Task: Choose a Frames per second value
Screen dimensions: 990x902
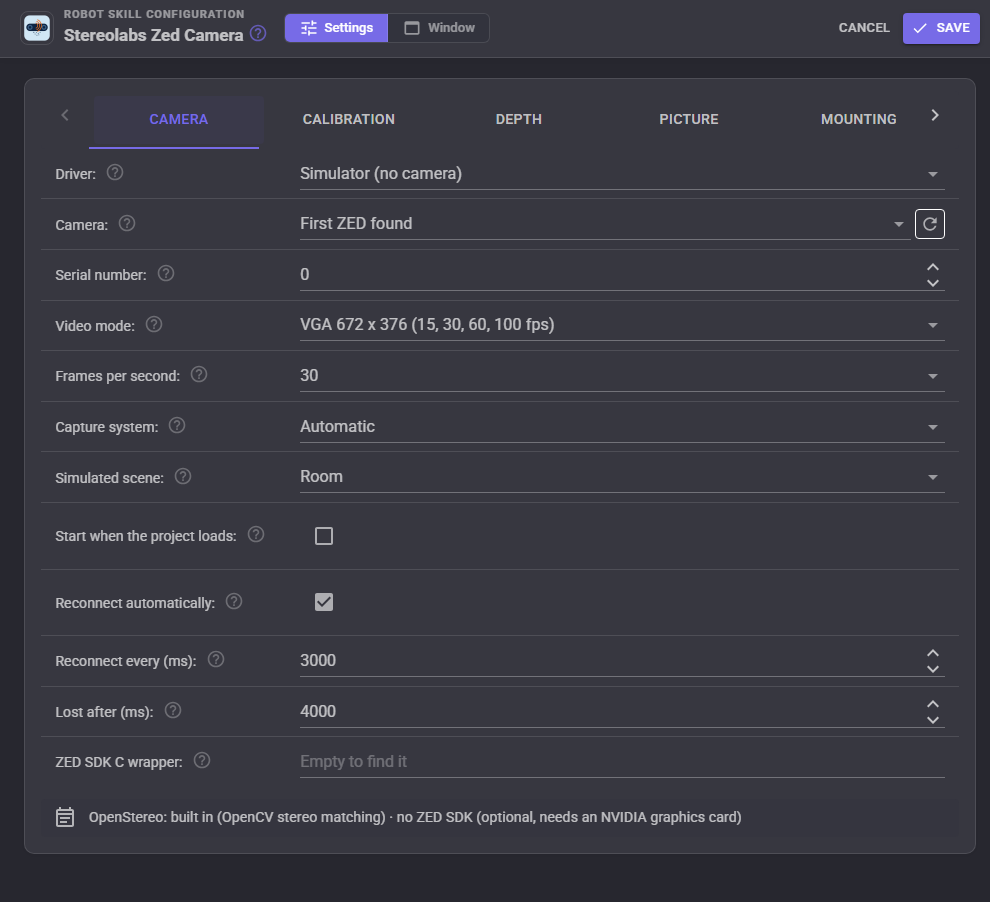Action: pyautogui.click(x=622, y=376)
